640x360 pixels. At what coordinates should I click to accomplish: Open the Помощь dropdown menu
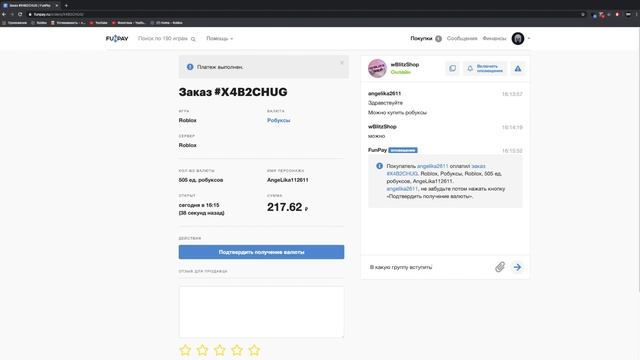point(219,38)
